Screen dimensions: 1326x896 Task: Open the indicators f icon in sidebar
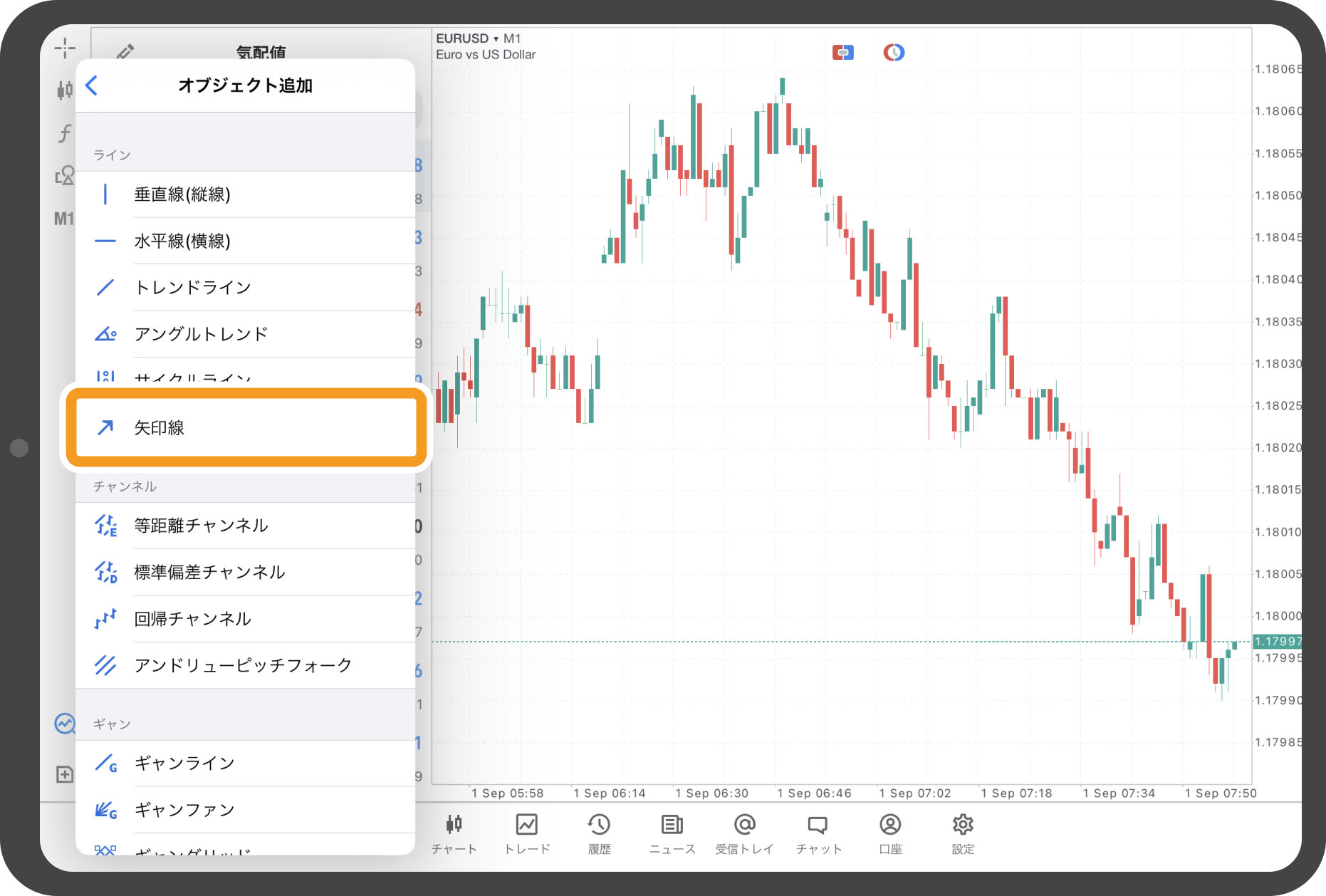pos(65,132)
